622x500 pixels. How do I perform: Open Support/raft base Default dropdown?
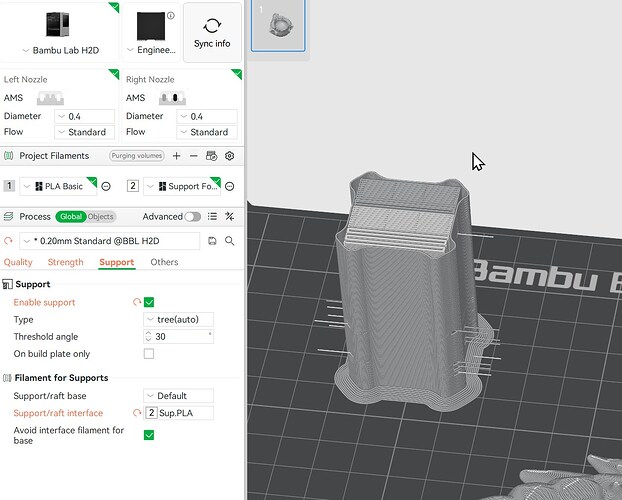(x=179, y=396)
